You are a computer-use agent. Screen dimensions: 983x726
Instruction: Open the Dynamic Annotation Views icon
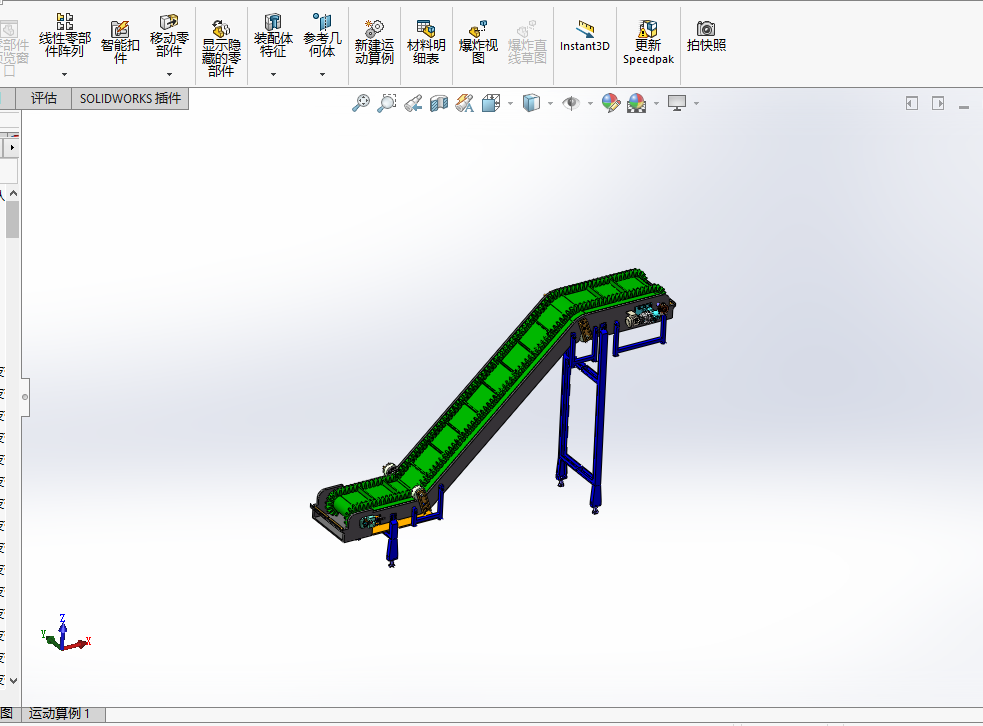tap(465, 103)
